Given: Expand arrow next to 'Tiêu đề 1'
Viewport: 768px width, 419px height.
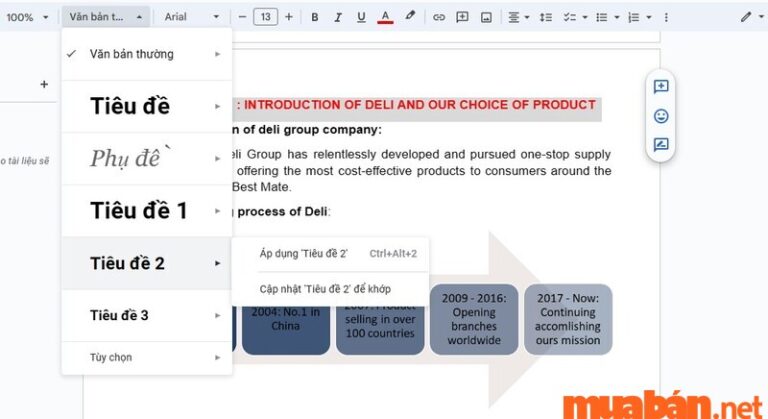Looking at the screenshot, I should pos(217,211).
